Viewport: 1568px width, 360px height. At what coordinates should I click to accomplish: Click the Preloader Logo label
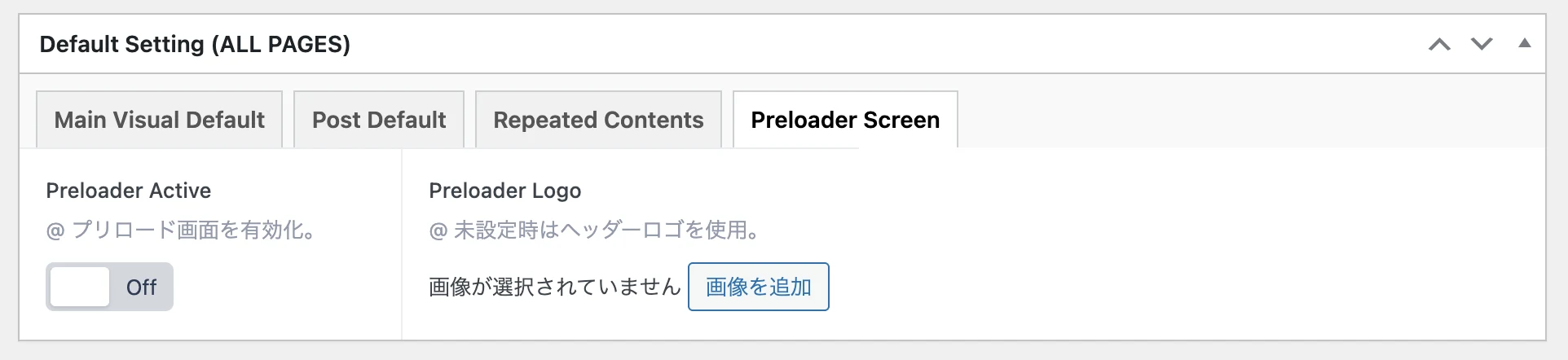(x=504, y=191)
